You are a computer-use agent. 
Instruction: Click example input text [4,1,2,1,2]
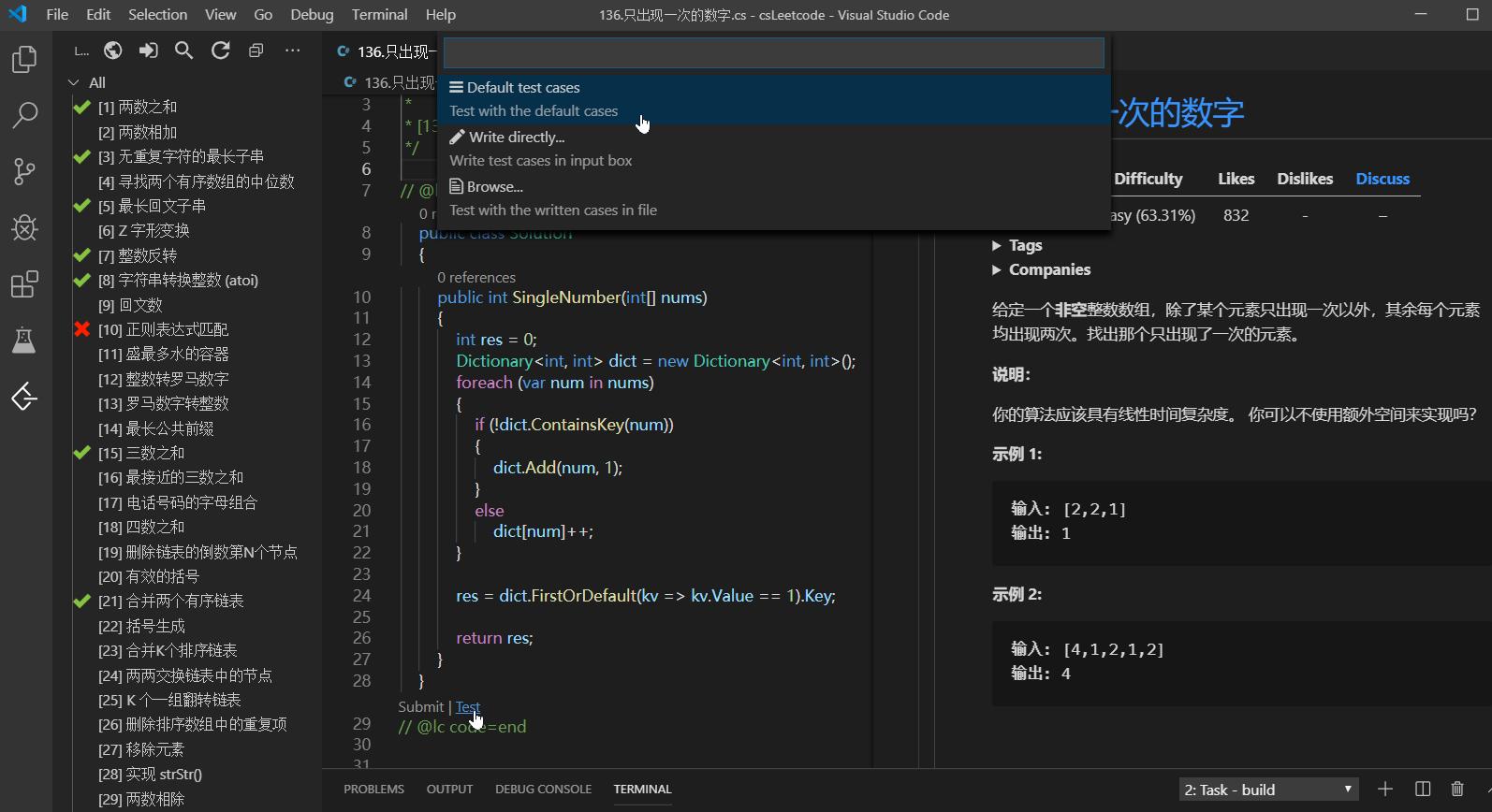(x=1114, y=649)
